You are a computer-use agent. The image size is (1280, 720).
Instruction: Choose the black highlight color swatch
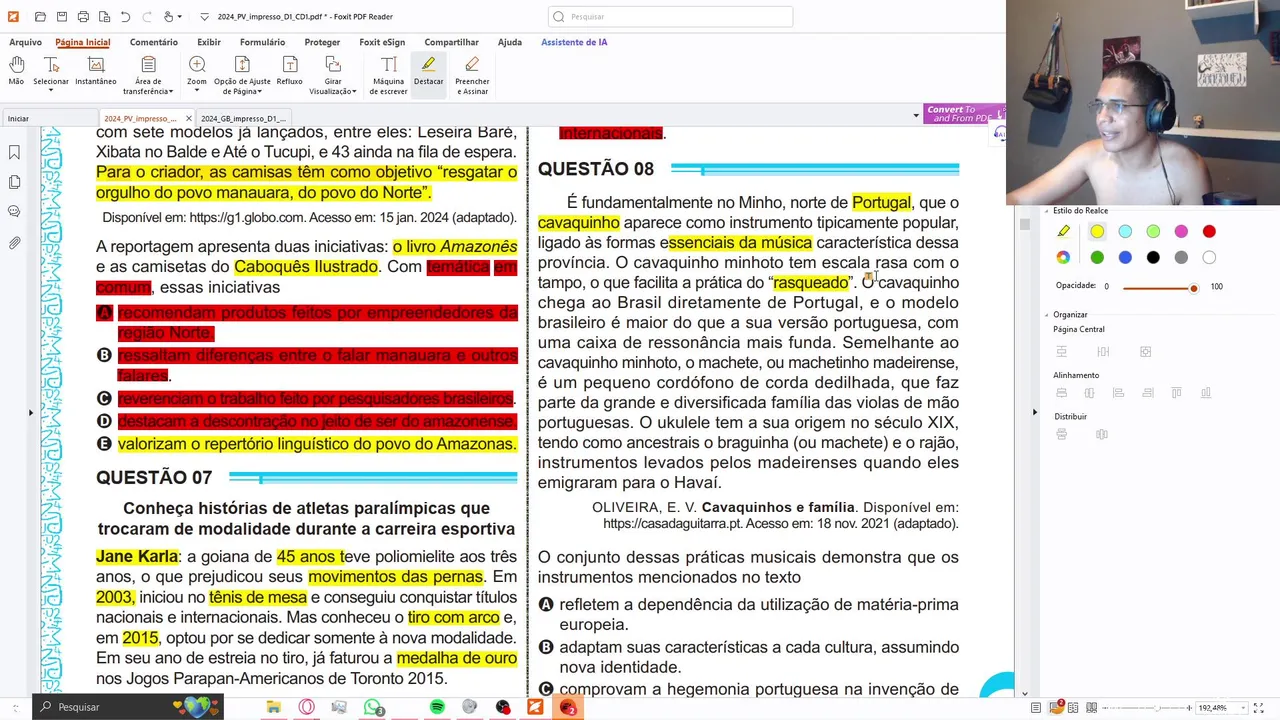(1153, 258)
